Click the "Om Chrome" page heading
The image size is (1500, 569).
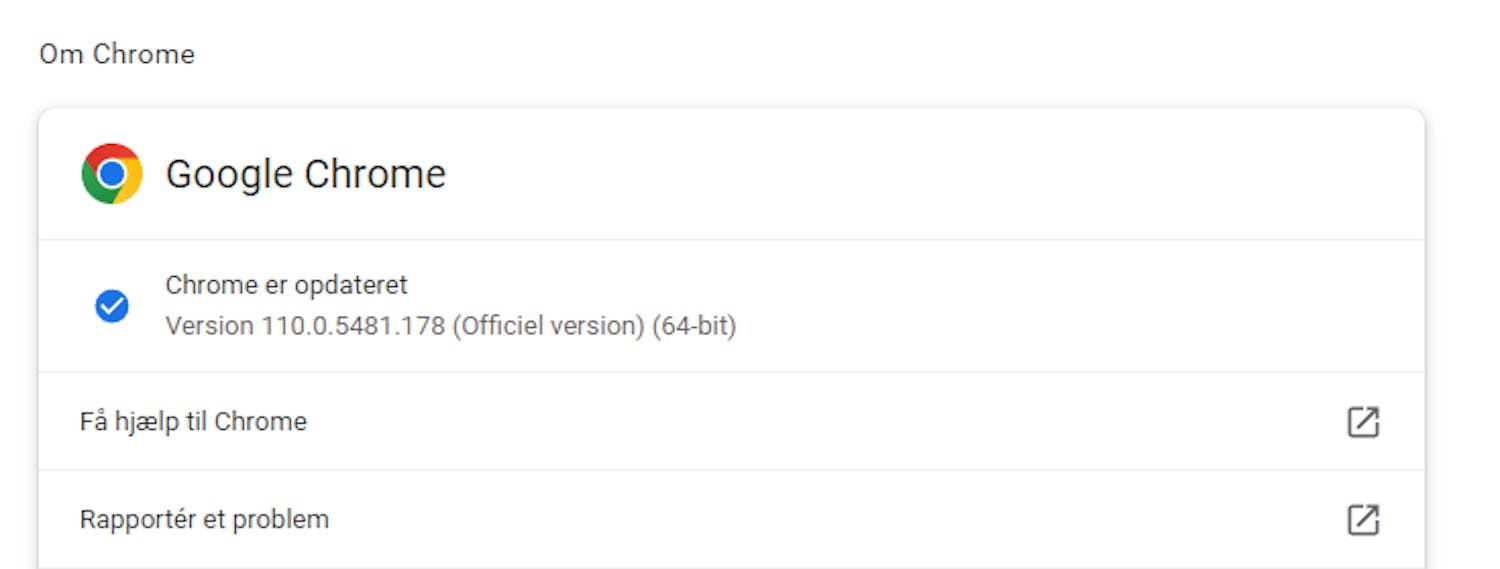(x=117, y=54)
